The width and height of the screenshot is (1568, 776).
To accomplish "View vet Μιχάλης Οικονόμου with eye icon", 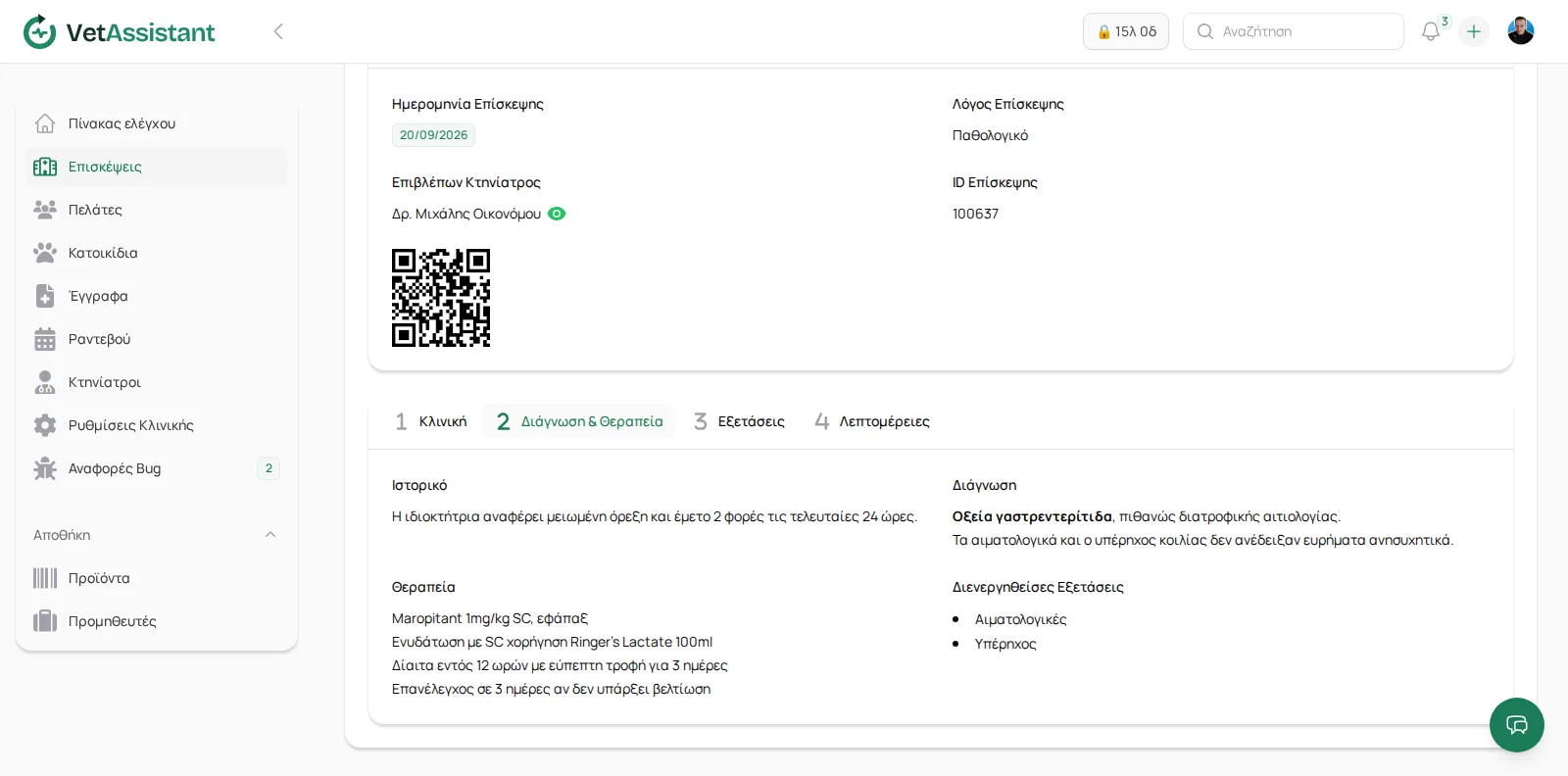I will (x=557, y=214).
